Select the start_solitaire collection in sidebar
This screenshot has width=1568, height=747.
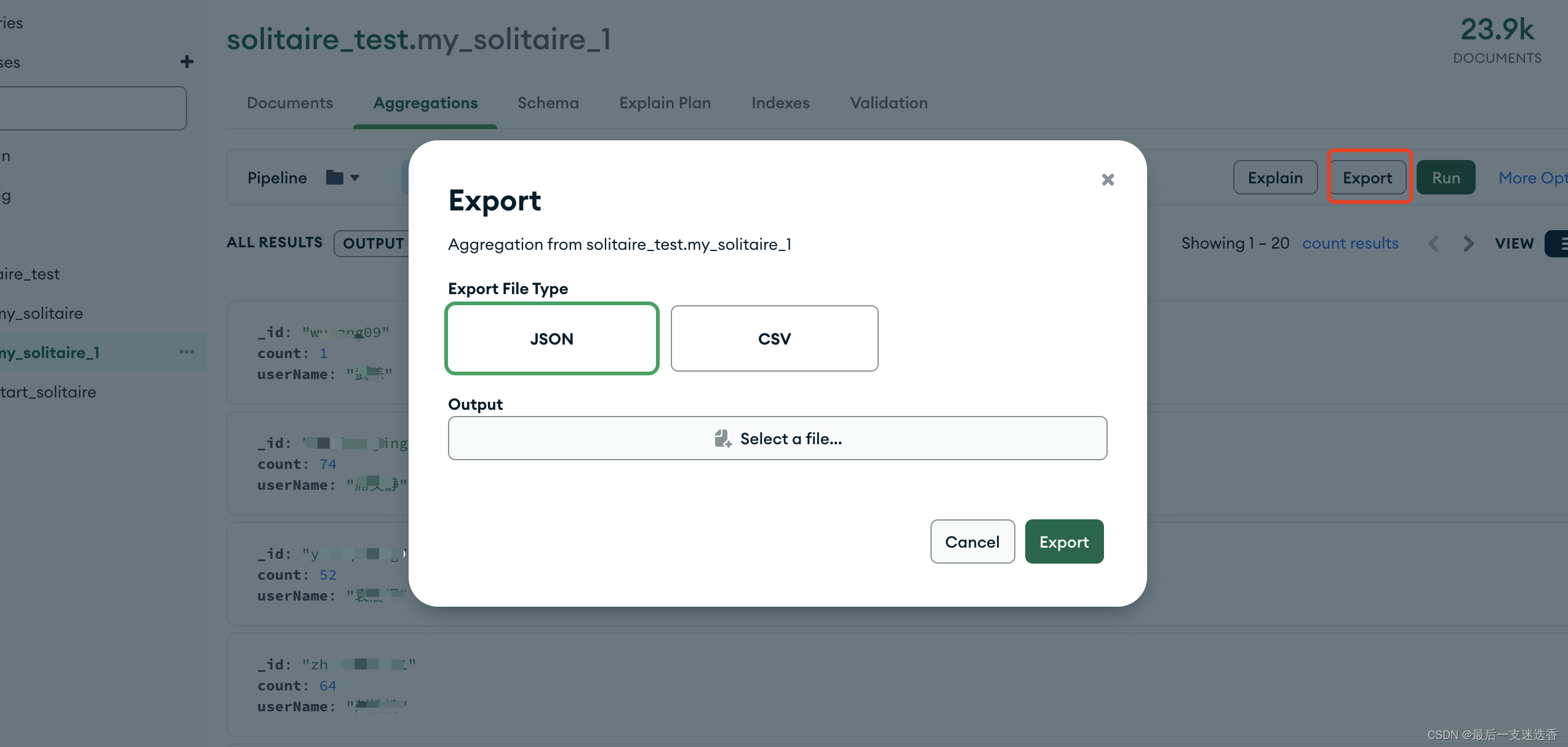[48, 392]
